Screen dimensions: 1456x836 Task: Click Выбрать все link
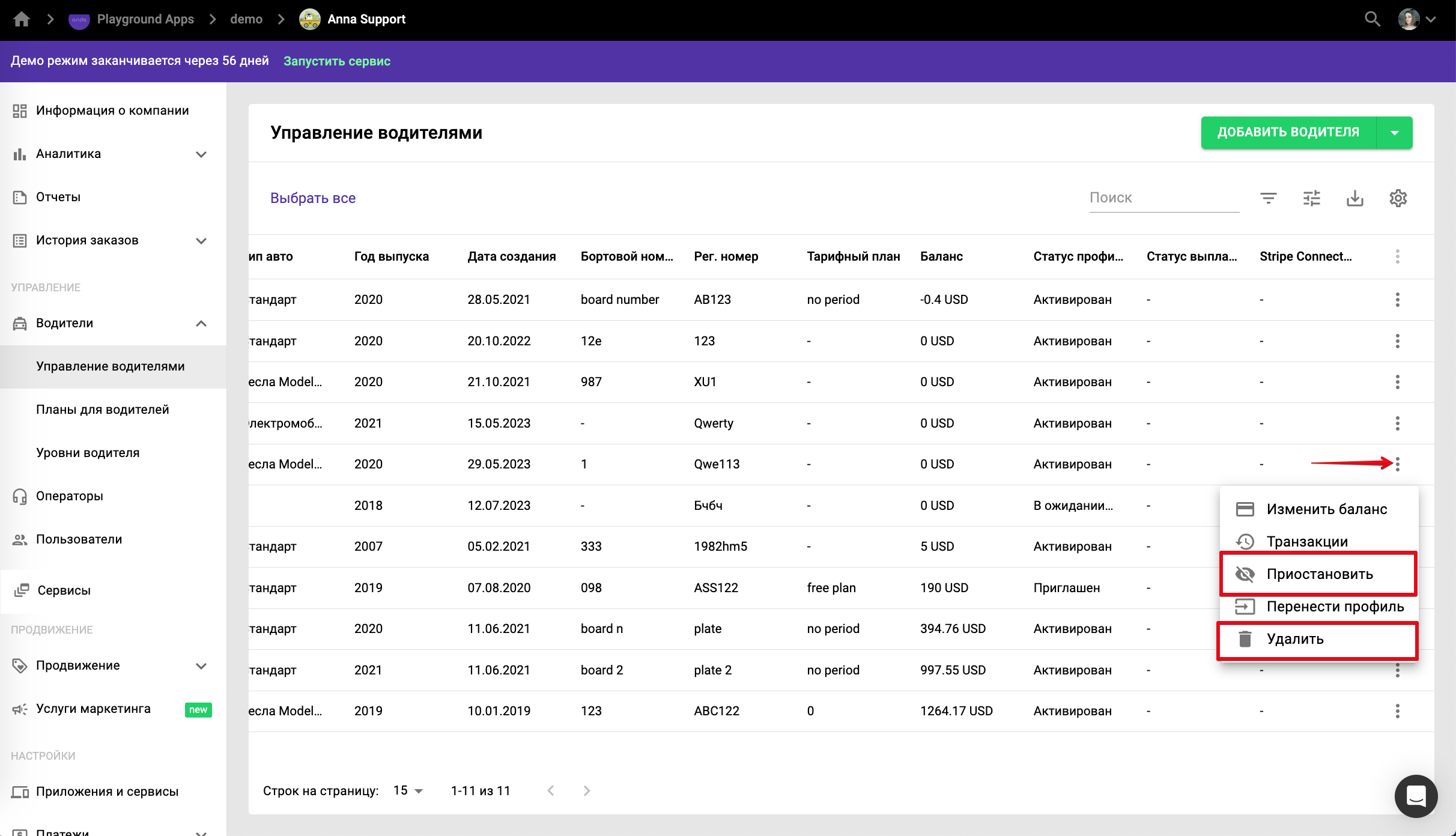point(312,198)
